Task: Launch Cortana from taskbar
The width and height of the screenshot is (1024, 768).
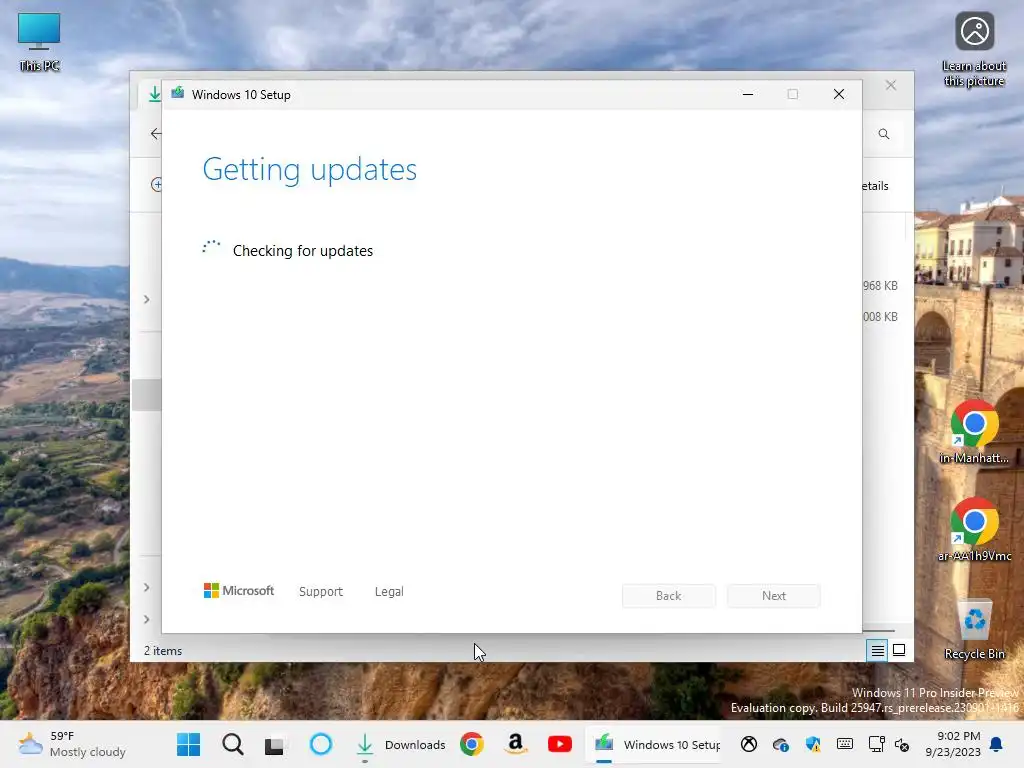Action: pyautogui.click(x=321, y=744)
